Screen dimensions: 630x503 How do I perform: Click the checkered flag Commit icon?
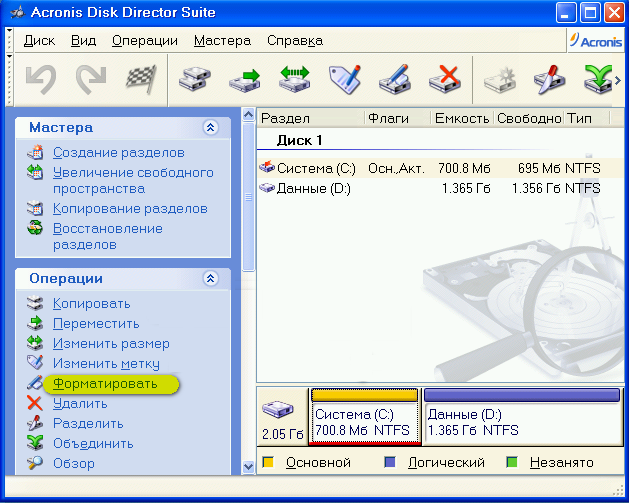point(141,80)
